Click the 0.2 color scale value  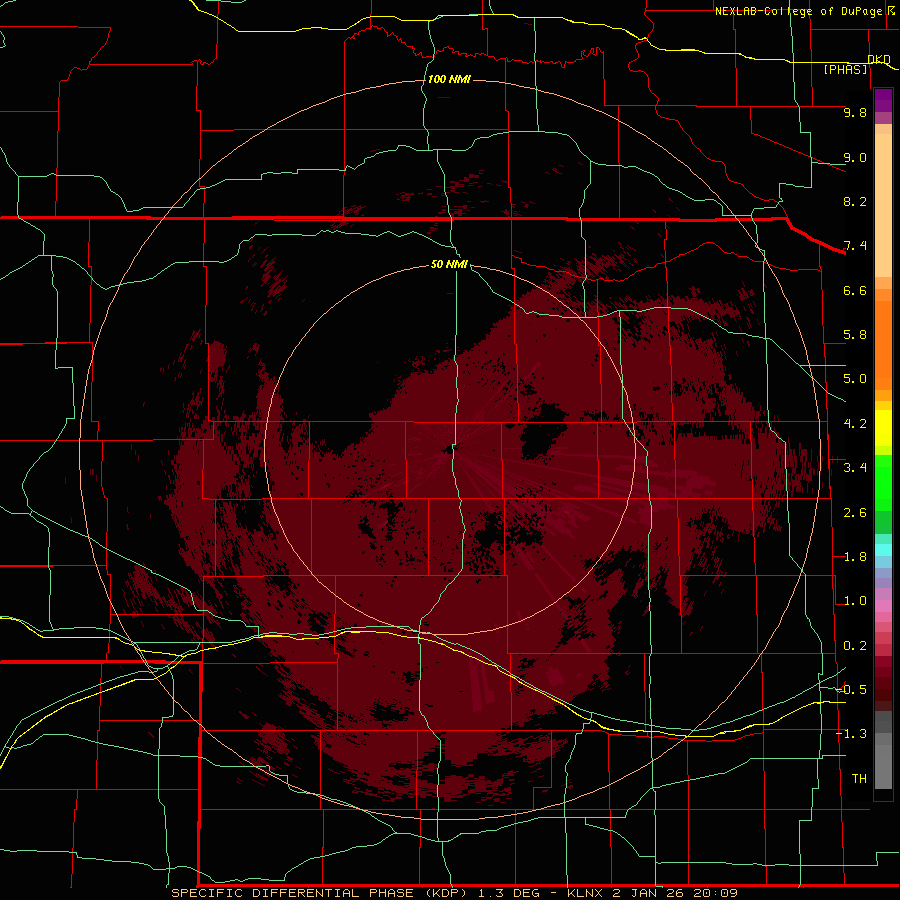[x=855, y=646]
